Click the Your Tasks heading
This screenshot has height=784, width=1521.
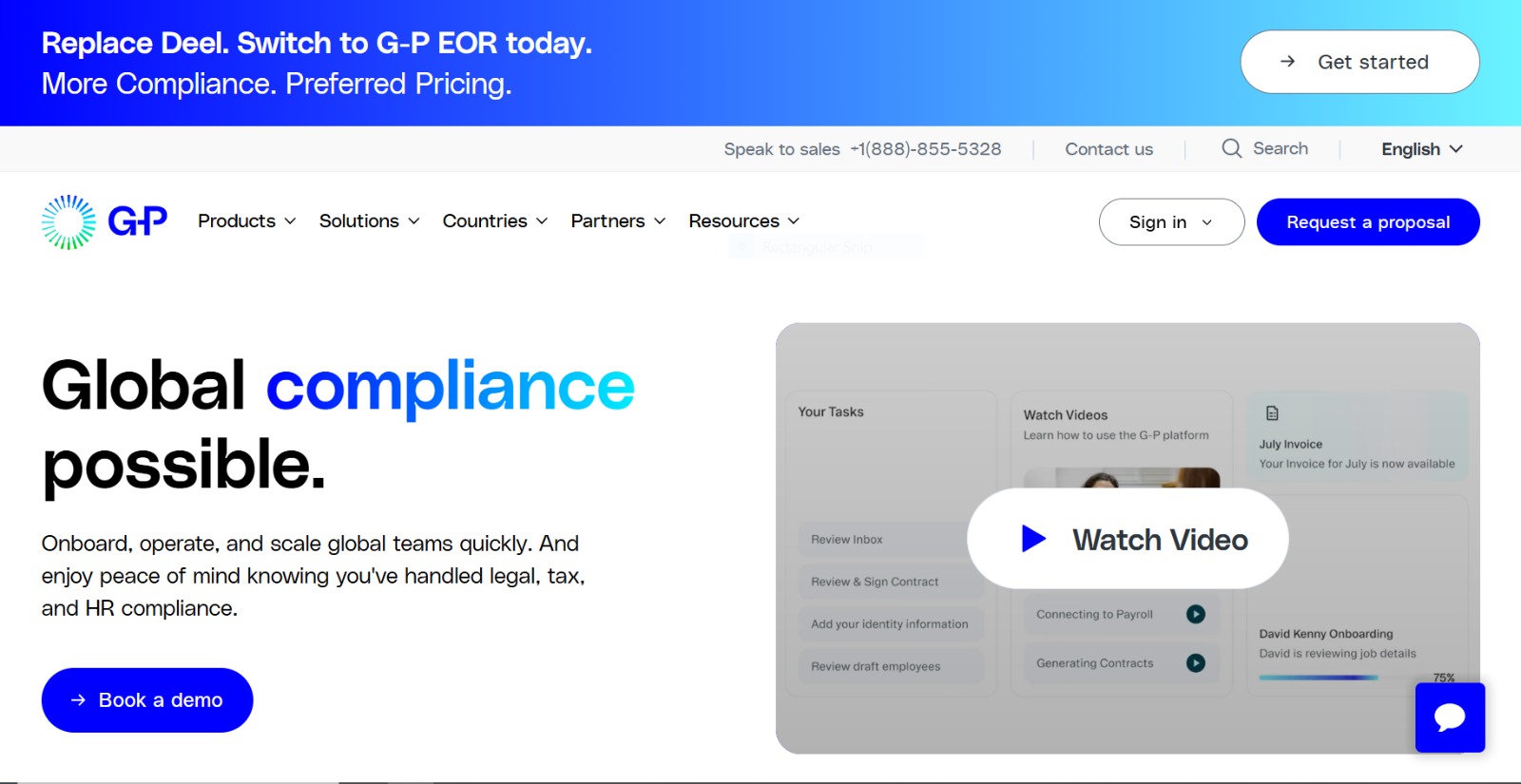tap(831, 411)
